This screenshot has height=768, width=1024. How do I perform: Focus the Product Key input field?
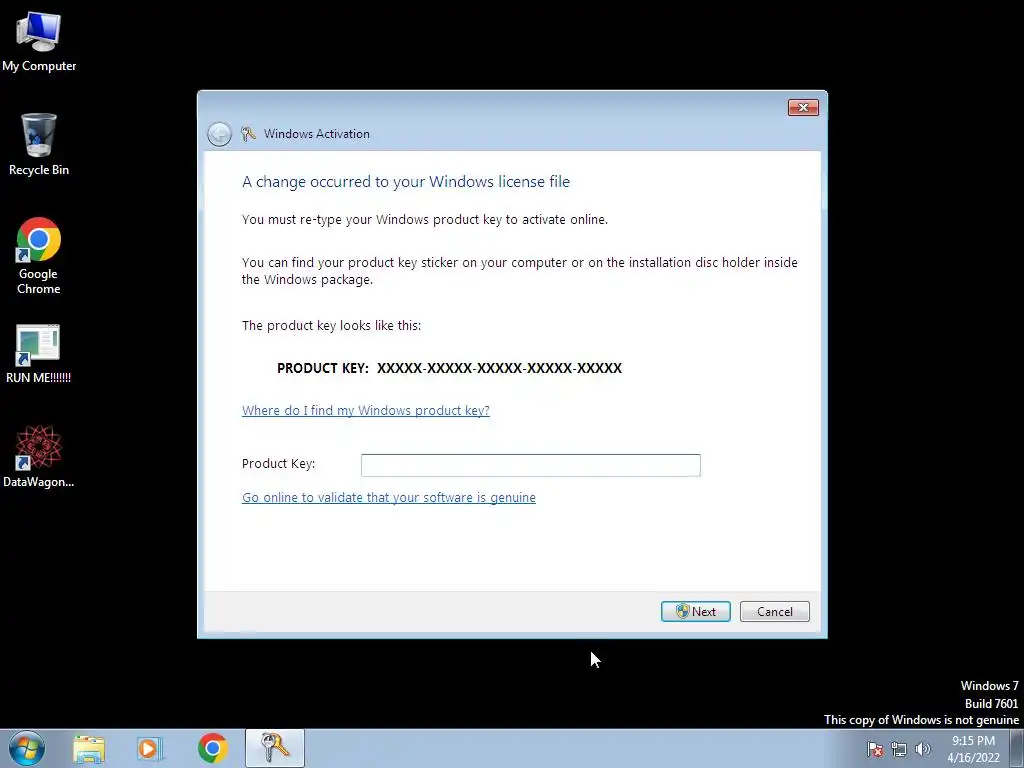531,465
